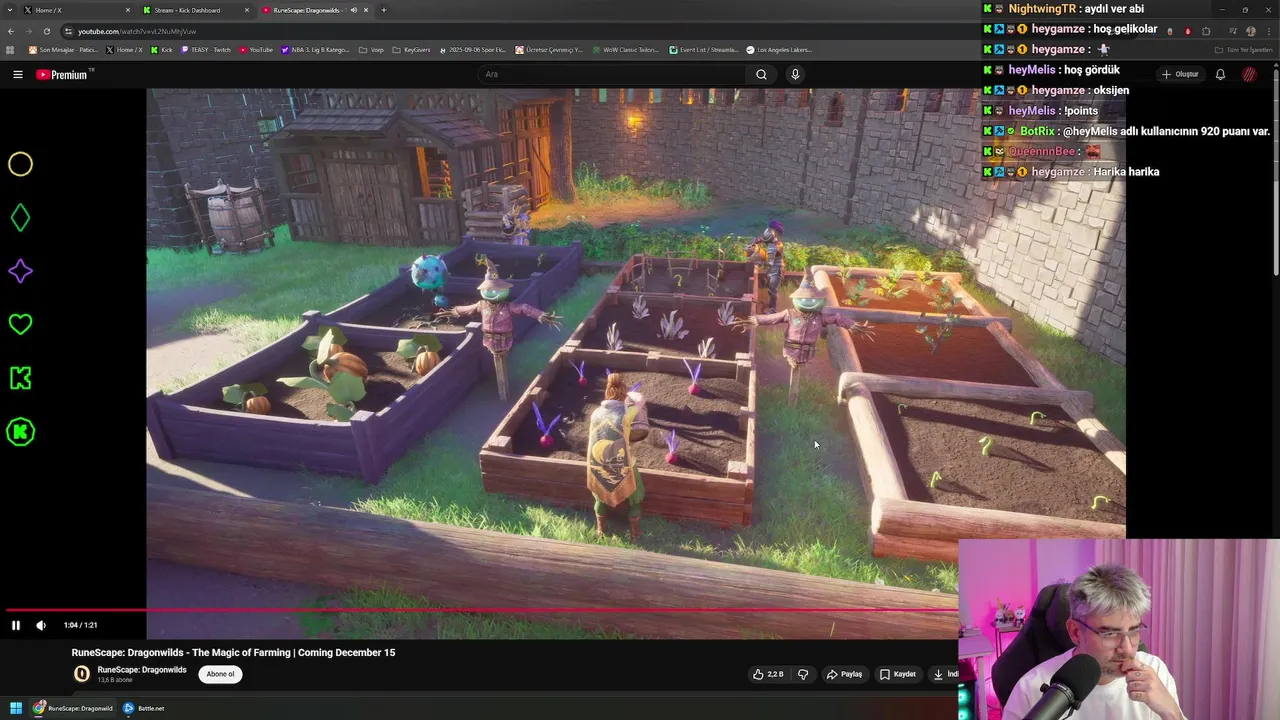Image resolution: width=1280 pixels, height=720 pixels.
Task: Start voice search with microphone icon
Action: tap(795, 74)
